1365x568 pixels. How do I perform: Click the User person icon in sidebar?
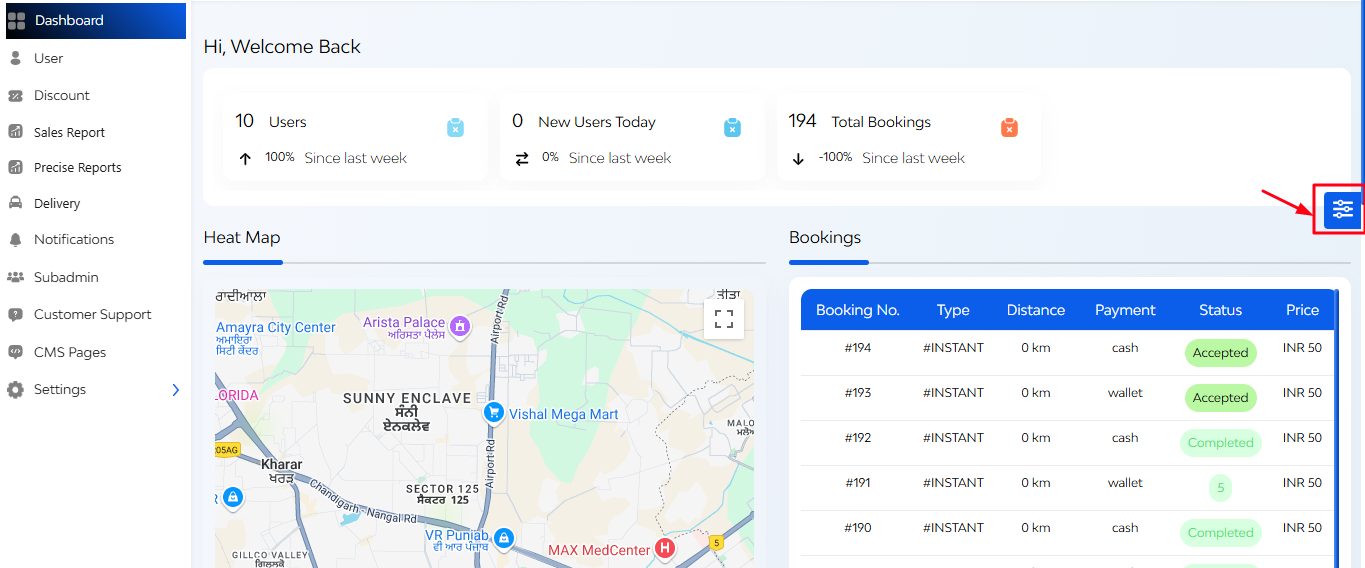point(15,58)
